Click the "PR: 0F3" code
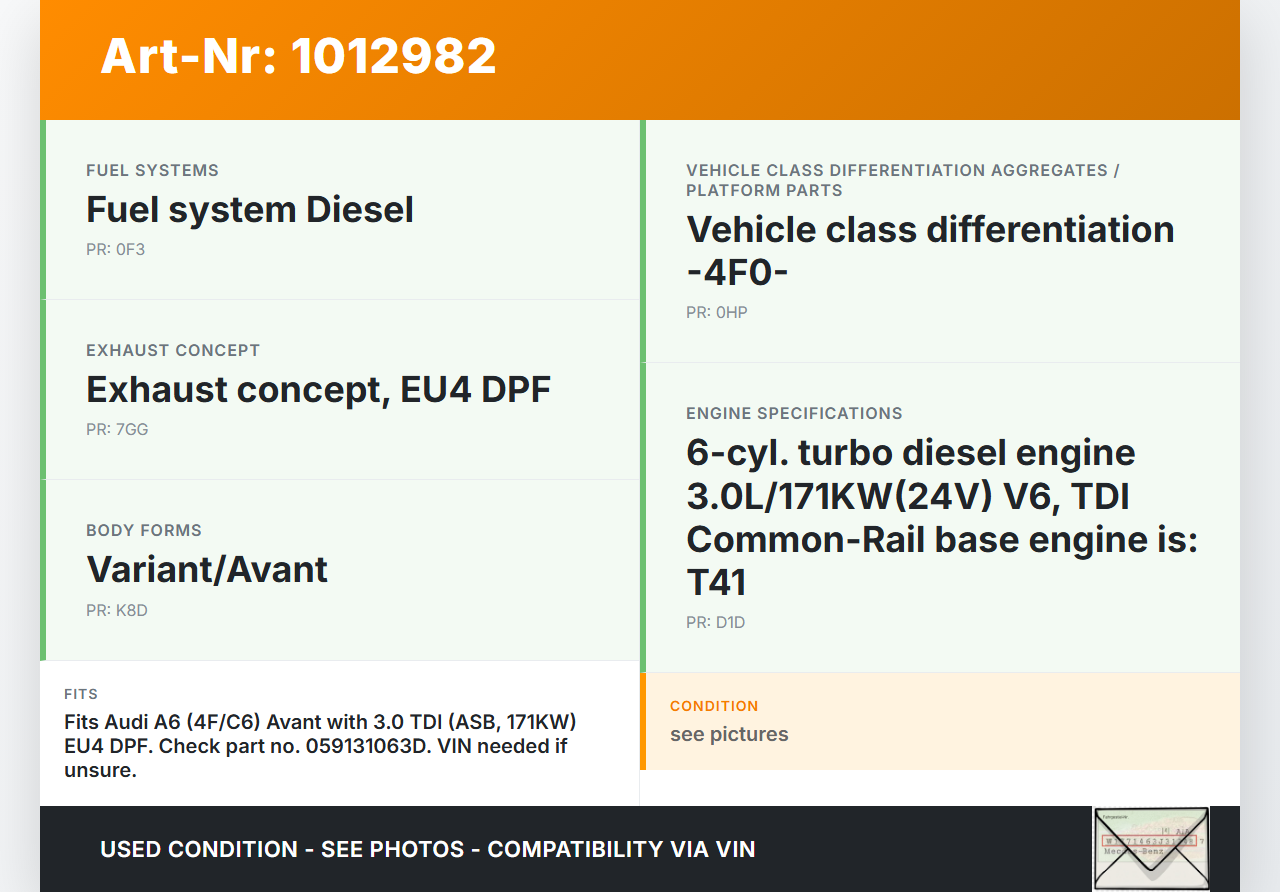 (x=115, y=249)
